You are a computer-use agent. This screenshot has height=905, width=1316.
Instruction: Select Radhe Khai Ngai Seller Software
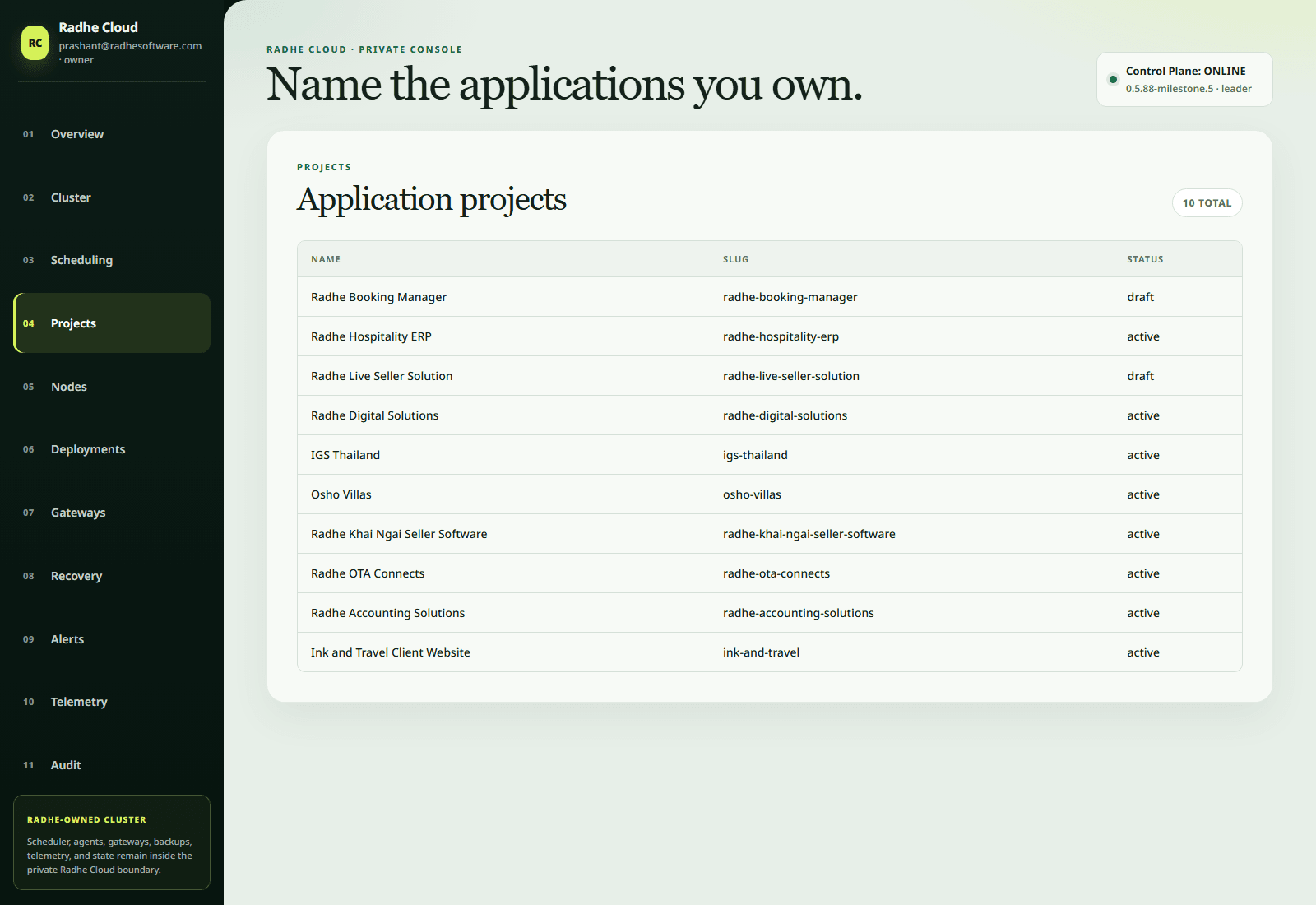coord(399,534)
